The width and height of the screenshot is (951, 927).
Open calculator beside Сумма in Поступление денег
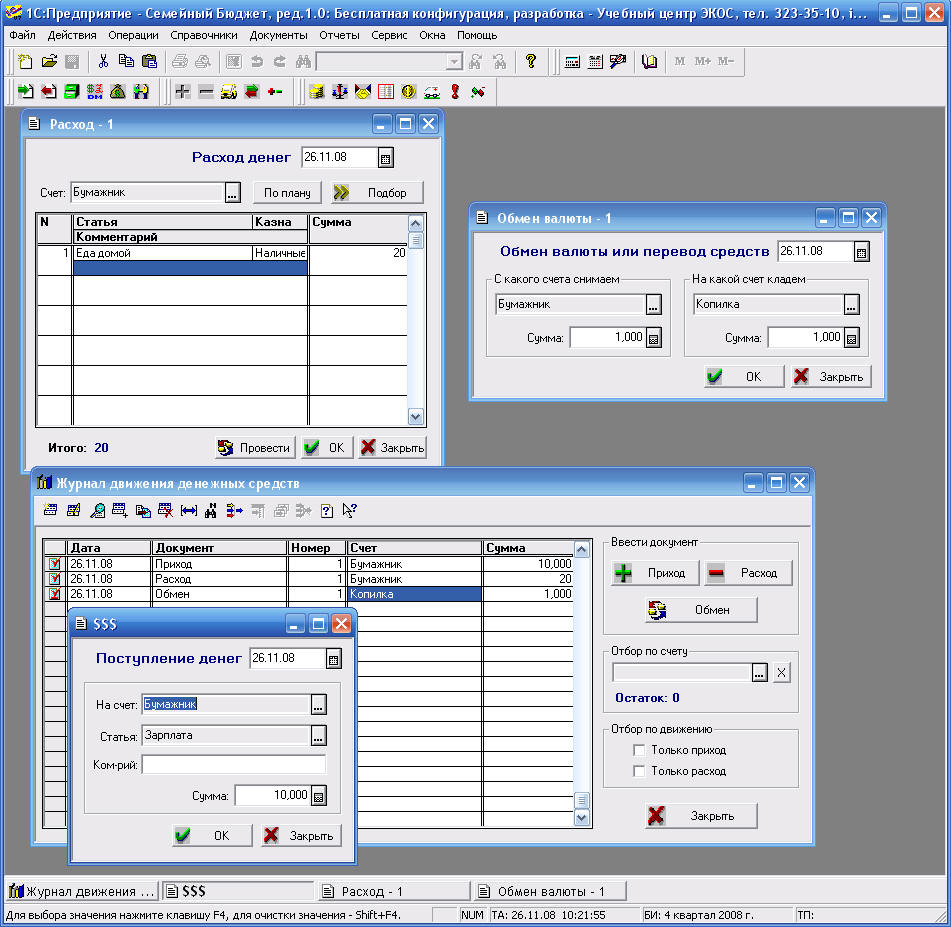319,796
